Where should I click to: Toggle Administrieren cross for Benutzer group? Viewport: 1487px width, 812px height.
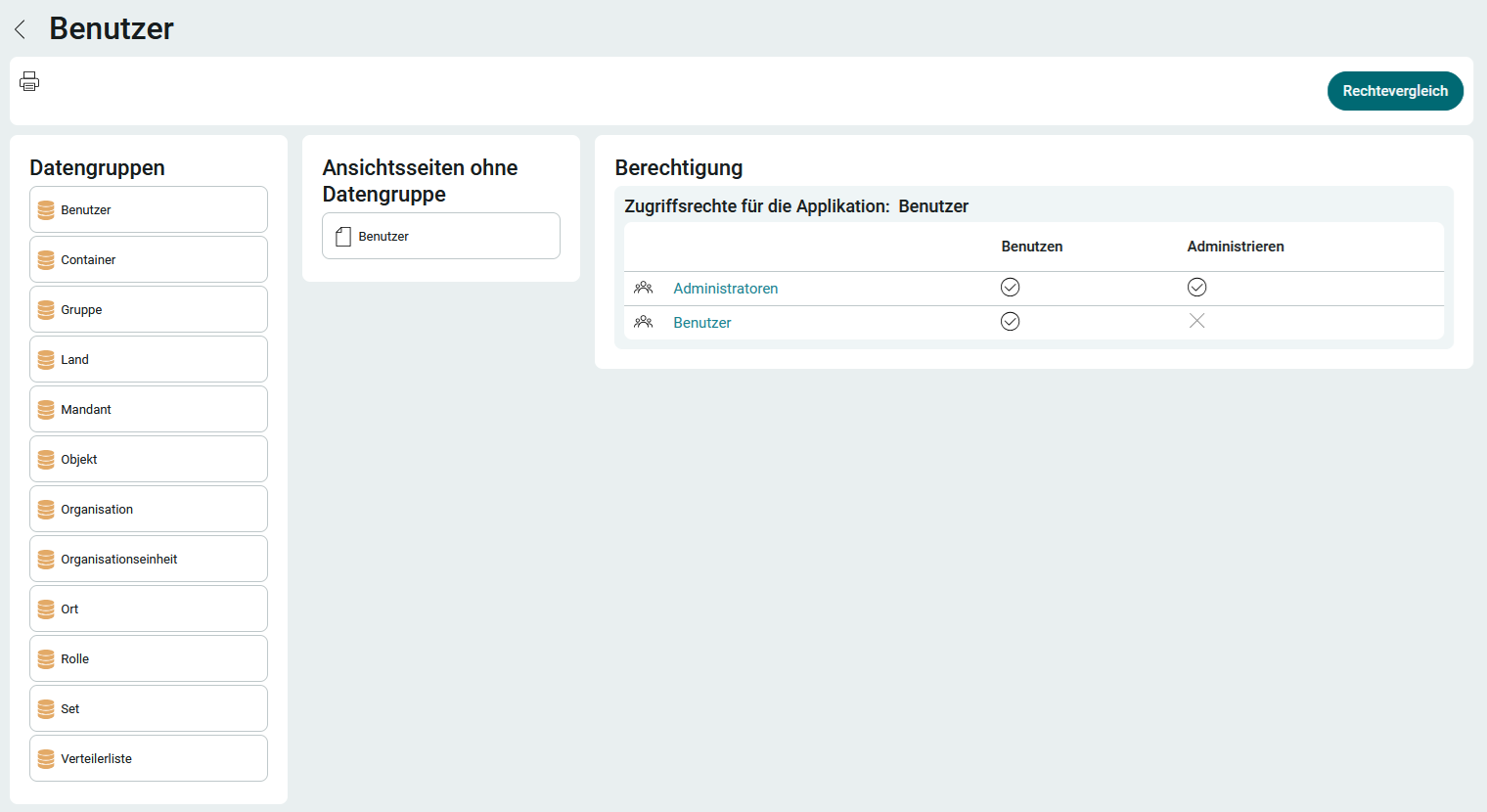[x=1196, y=321]
